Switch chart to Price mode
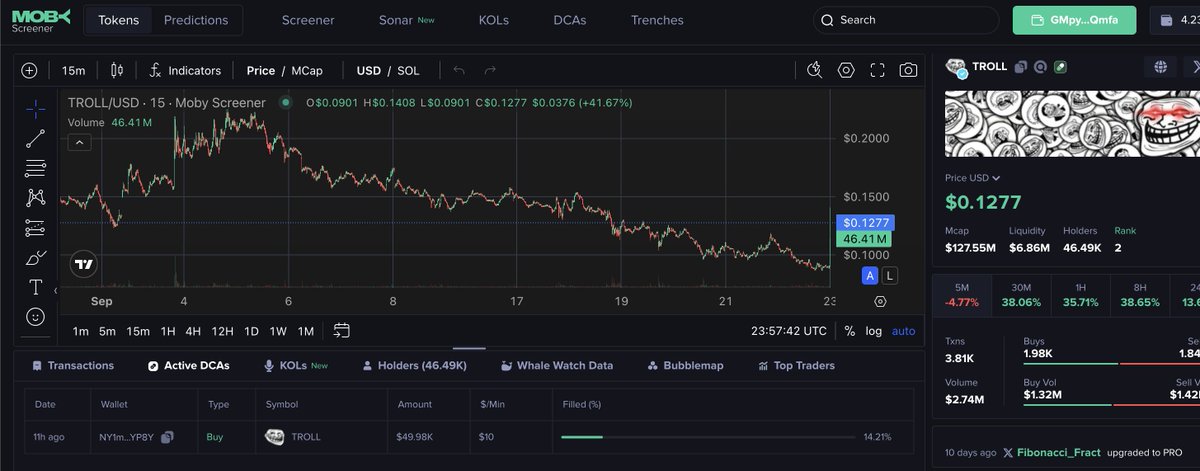The width and height of the screenshot is (1200, 471). tap(260, 70)
